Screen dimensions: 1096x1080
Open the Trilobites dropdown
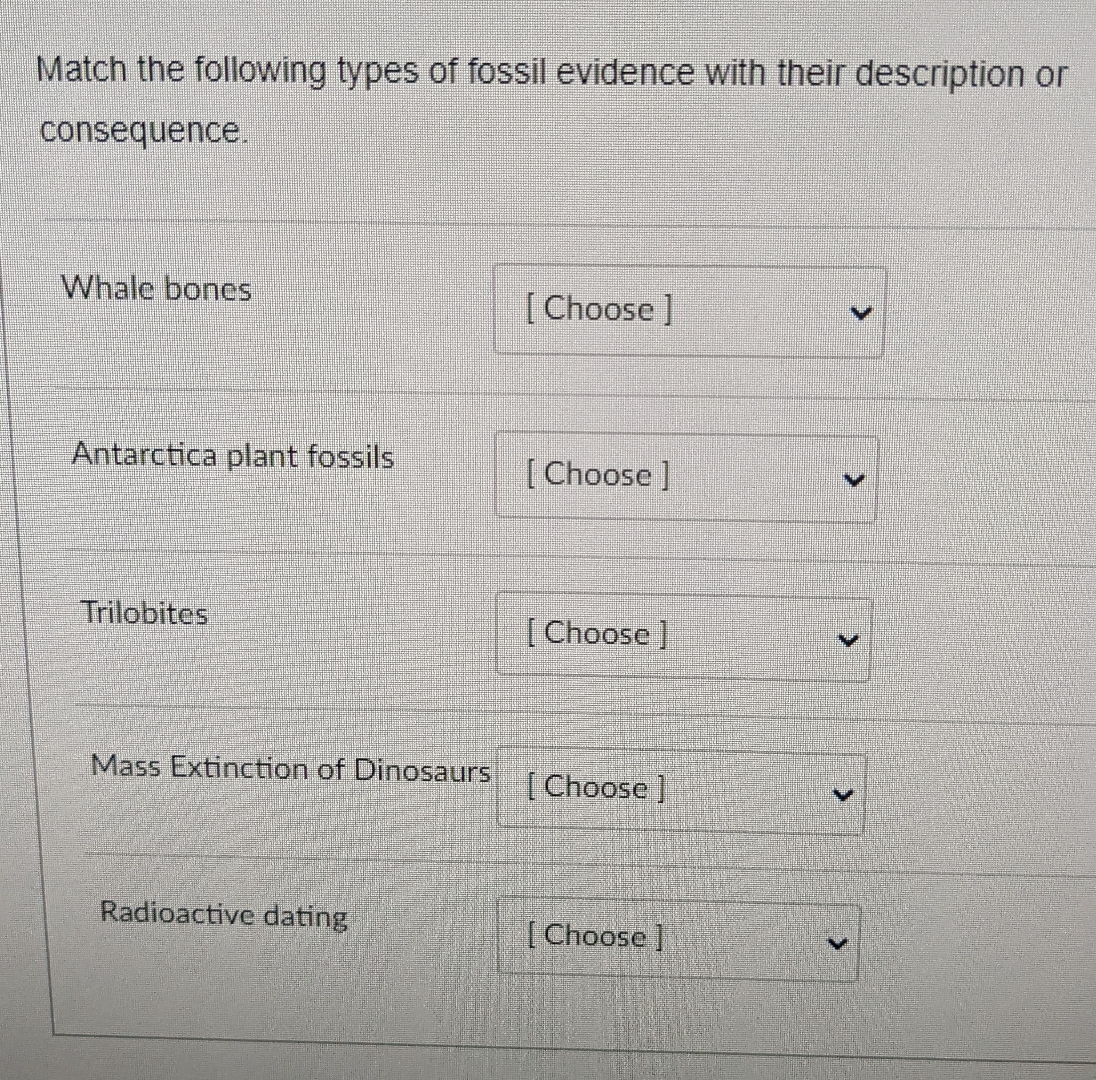[684, 634]
